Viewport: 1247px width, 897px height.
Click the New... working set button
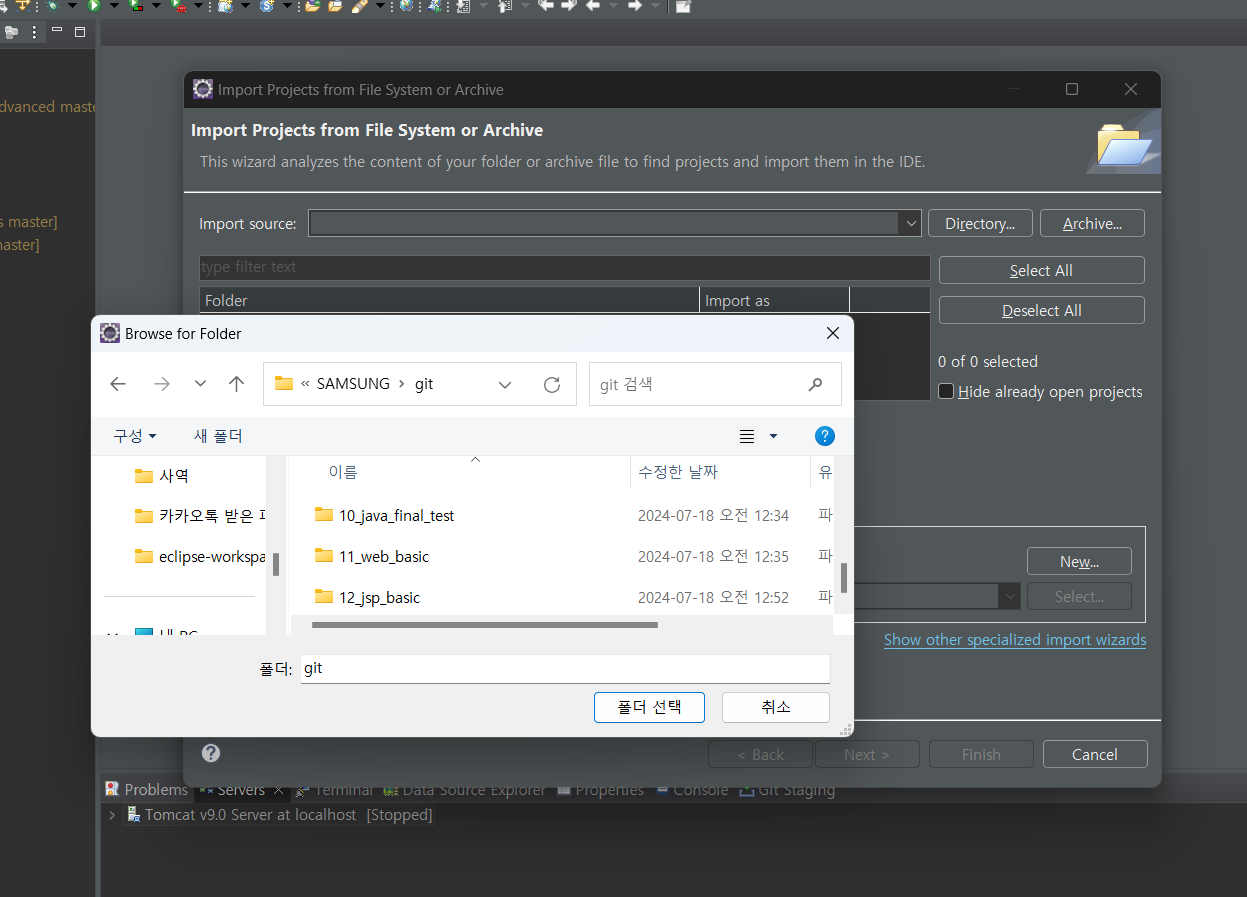pyautogui.click(x=1079, y=561)
